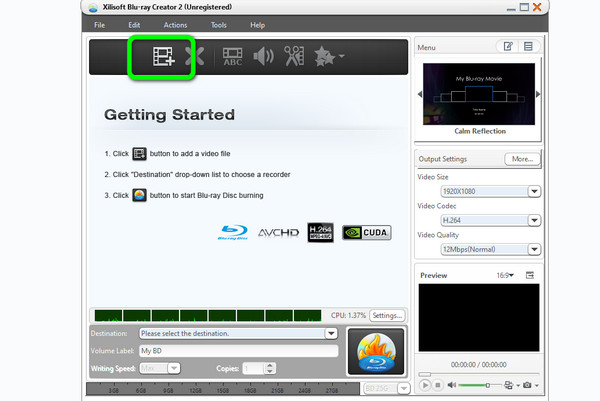The height and width of the screenshot is (401, 600).
Task: Click the Stop button in Preview
Action: (438, 385)
